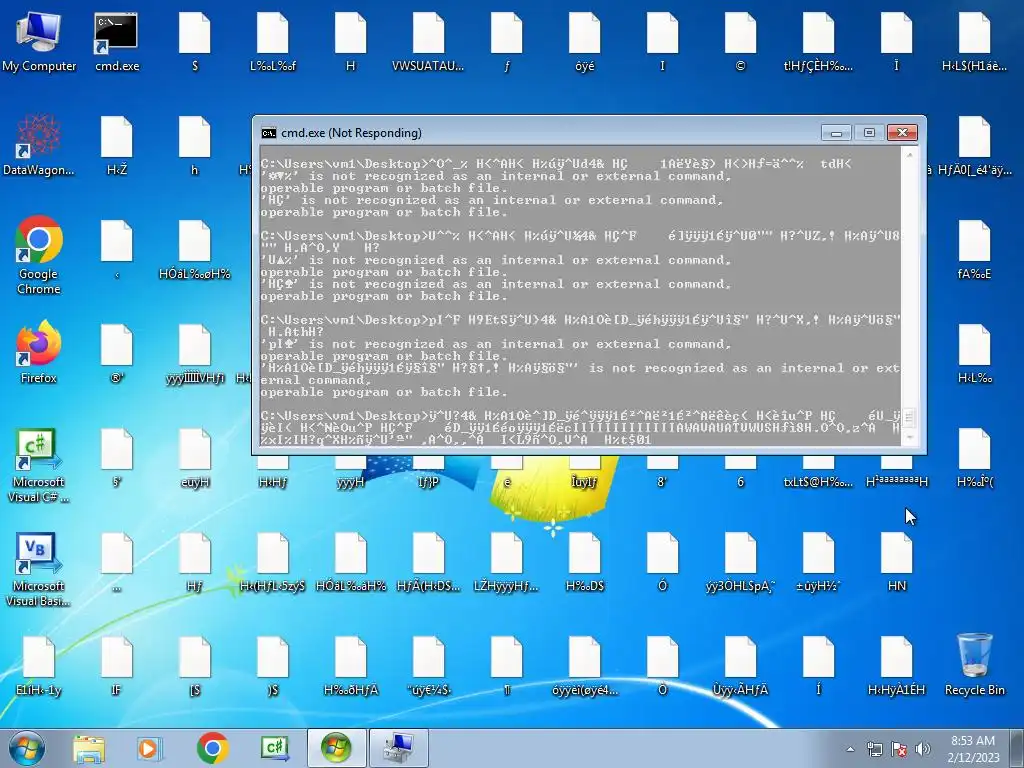This screenshot has width=1024, height=768.
Task: Maximize the cmd.exe window
Action: tap(869, 133)
